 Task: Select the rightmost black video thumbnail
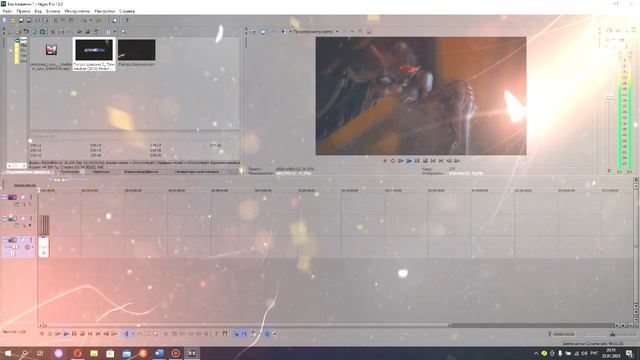[136, 50]
